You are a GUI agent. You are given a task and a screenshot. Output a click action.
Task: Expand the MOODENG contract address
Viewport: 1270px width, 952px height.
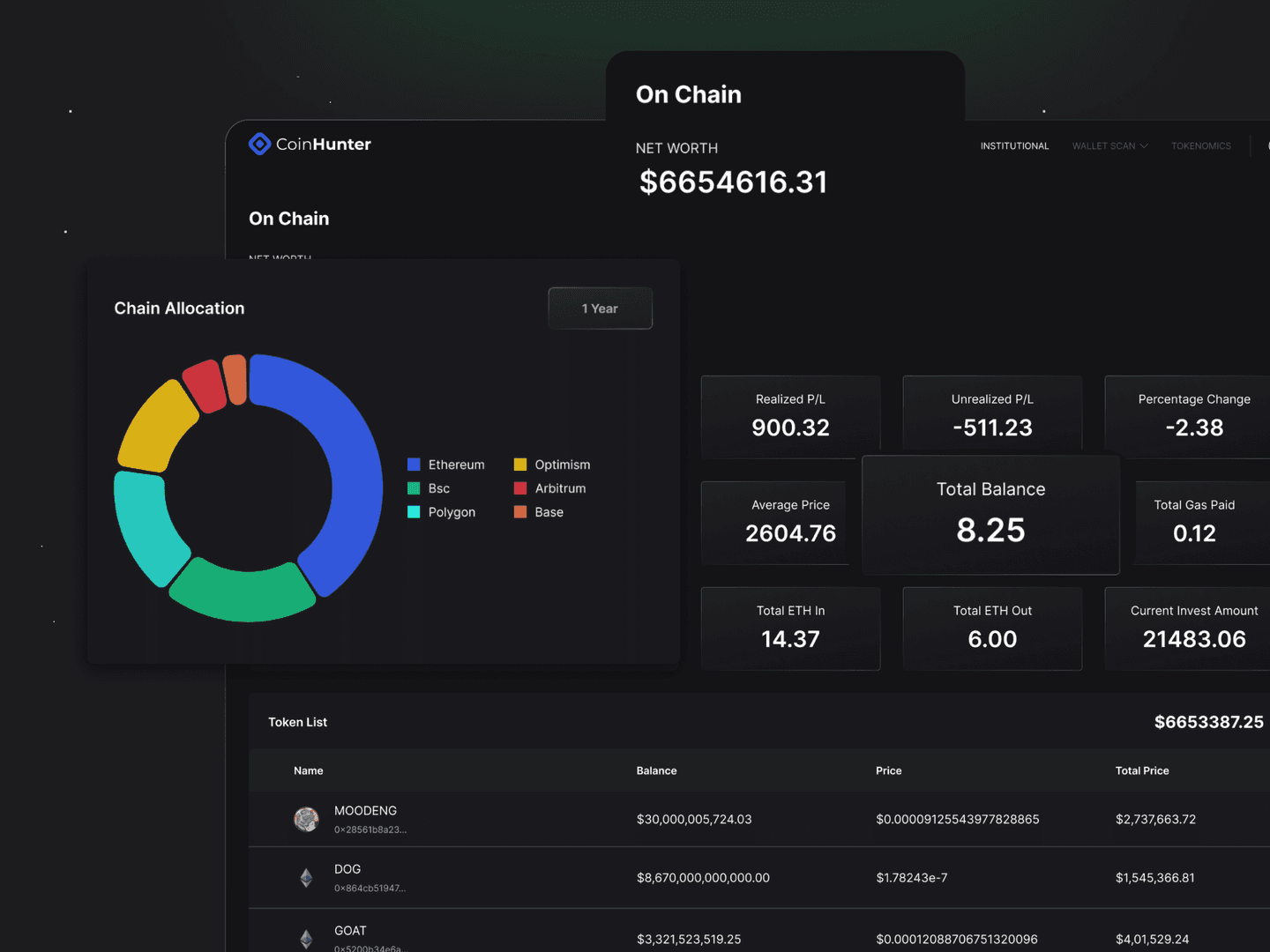pos(370,829)
